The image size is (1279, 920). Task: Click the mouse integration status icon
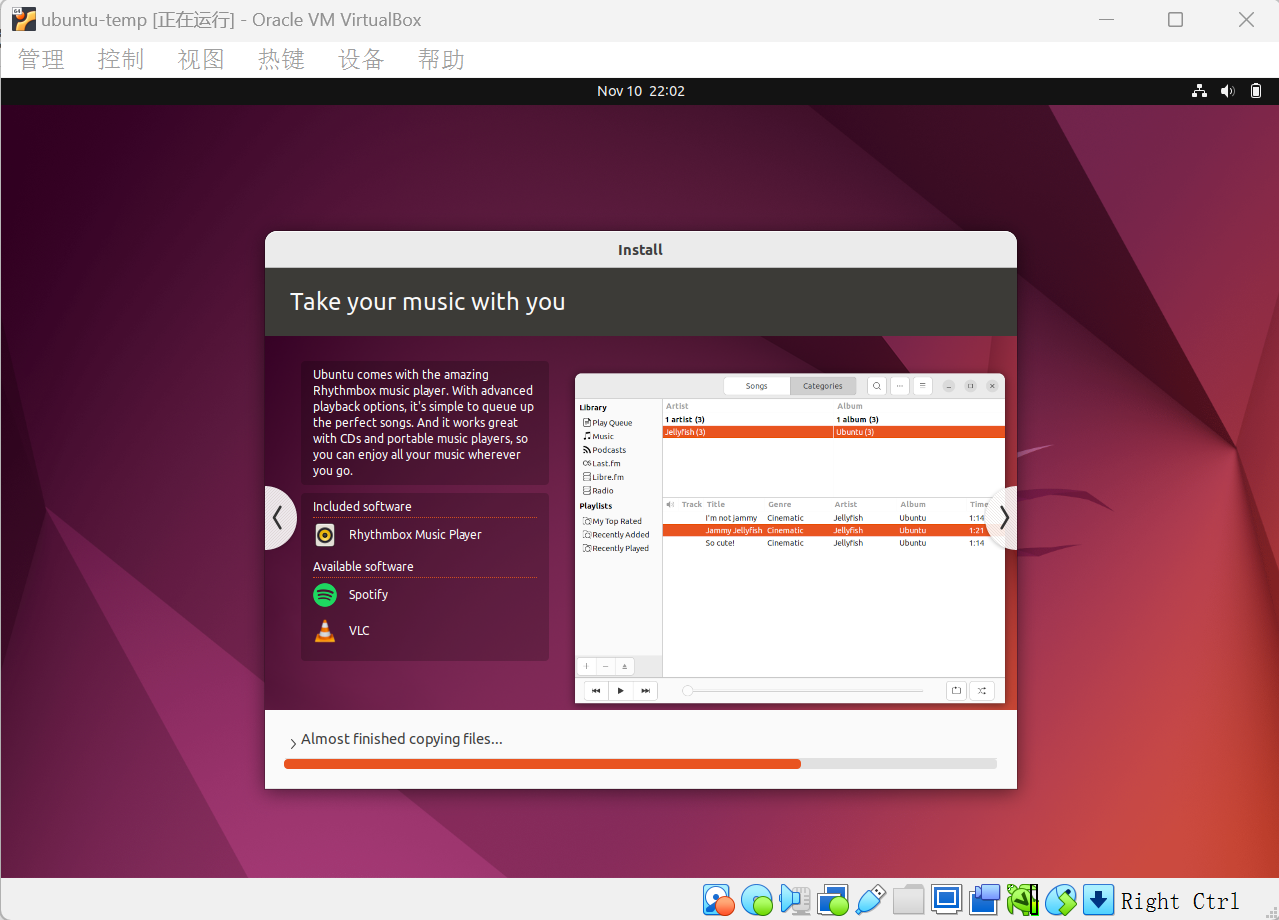[1061, 900]
